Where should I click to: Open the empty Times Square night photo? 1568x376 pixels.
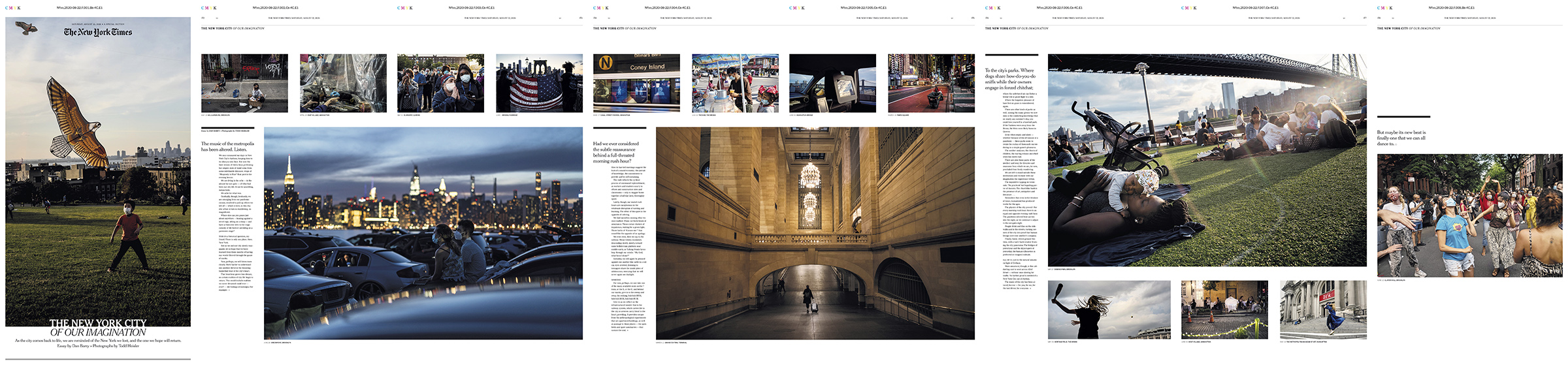click(931, 83)
